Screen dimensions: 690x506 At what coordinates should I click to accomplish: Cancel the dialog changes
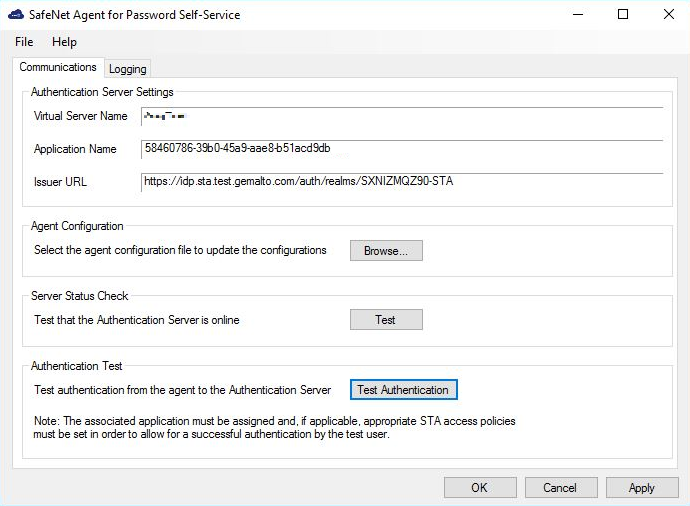point(560,488)
